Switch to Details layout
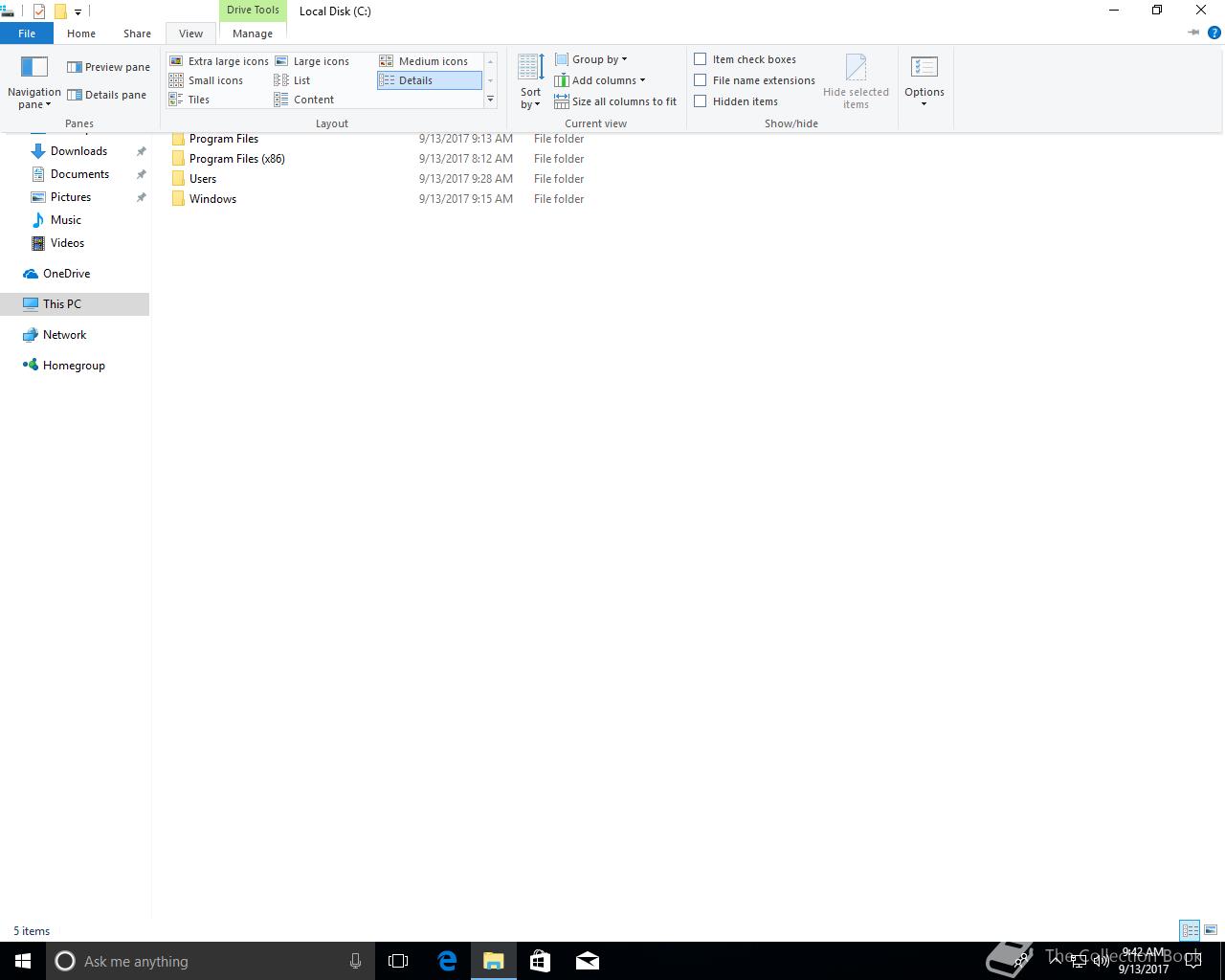This screenshot has width=1225, height=980. [x=429, y=80]
